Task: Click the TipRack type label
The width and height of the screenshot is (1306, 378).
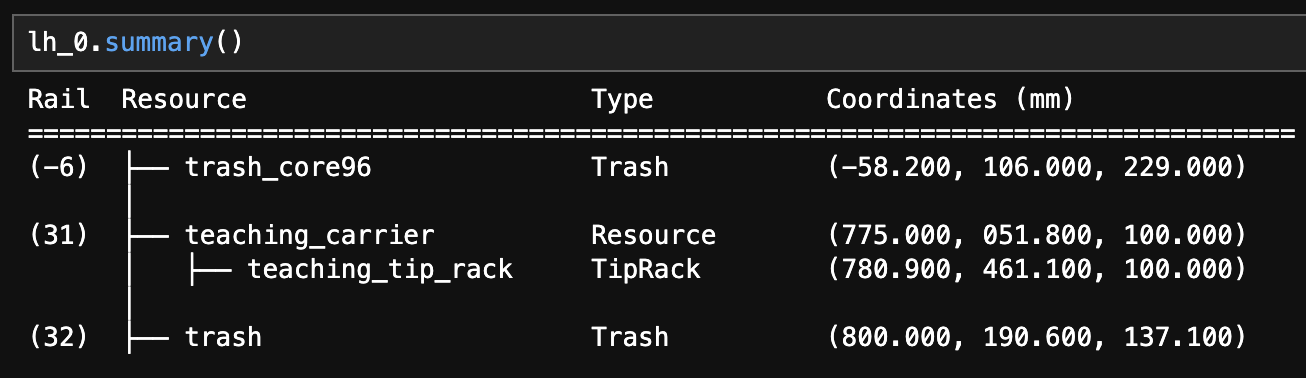Action: click(x=646, y=269)
